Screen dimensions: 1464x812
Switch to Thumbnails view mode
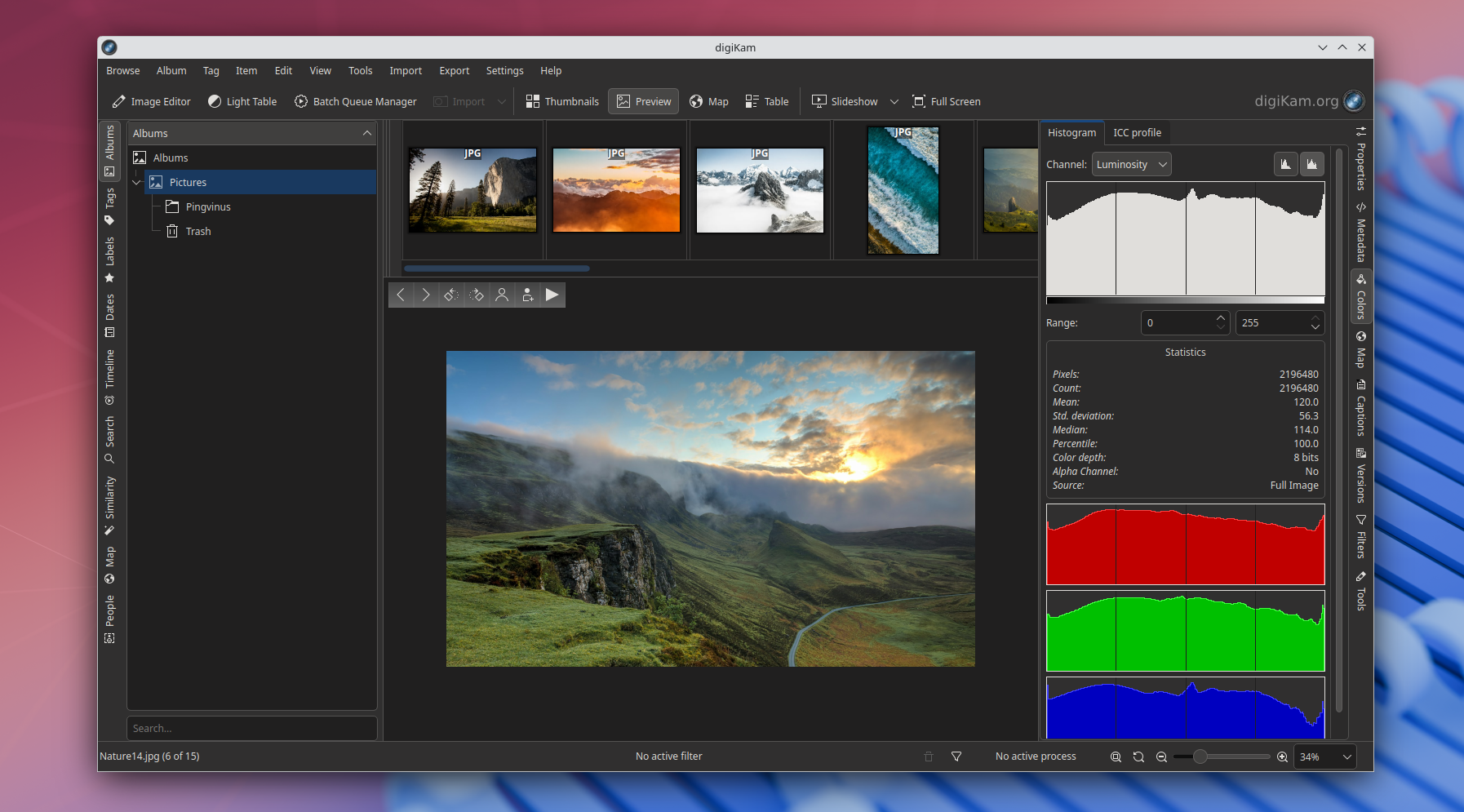(x=562, y=101)
